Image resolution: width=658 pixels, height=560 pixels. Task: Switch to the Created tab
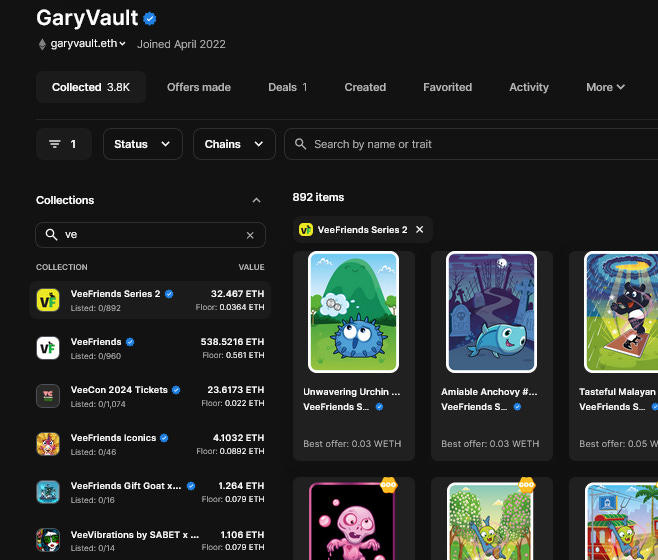click(365, 87)
